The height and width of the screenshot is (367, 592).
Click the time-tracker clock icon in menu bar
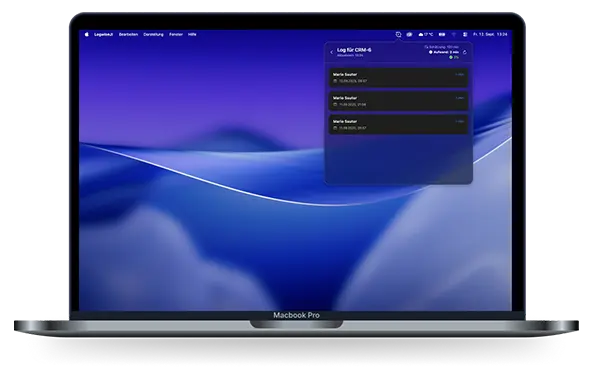tap(398, 34)
